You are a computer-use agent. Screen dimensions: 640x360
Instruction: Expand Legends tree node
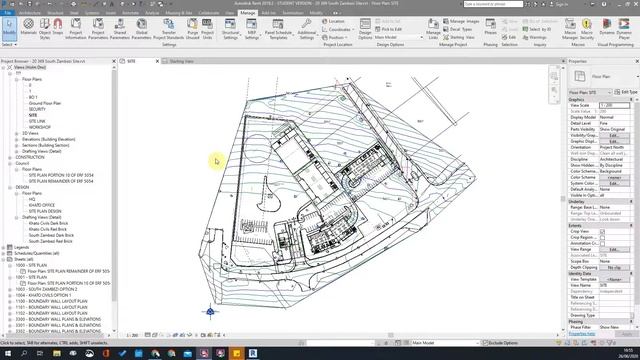pyautogui.click(x=3, y=247)
